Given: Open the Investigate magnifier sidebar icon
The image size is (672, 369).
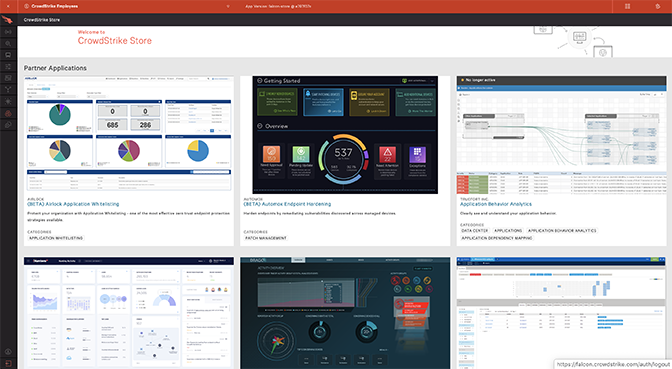Looking at the screenshot, I should click(8, 43).
